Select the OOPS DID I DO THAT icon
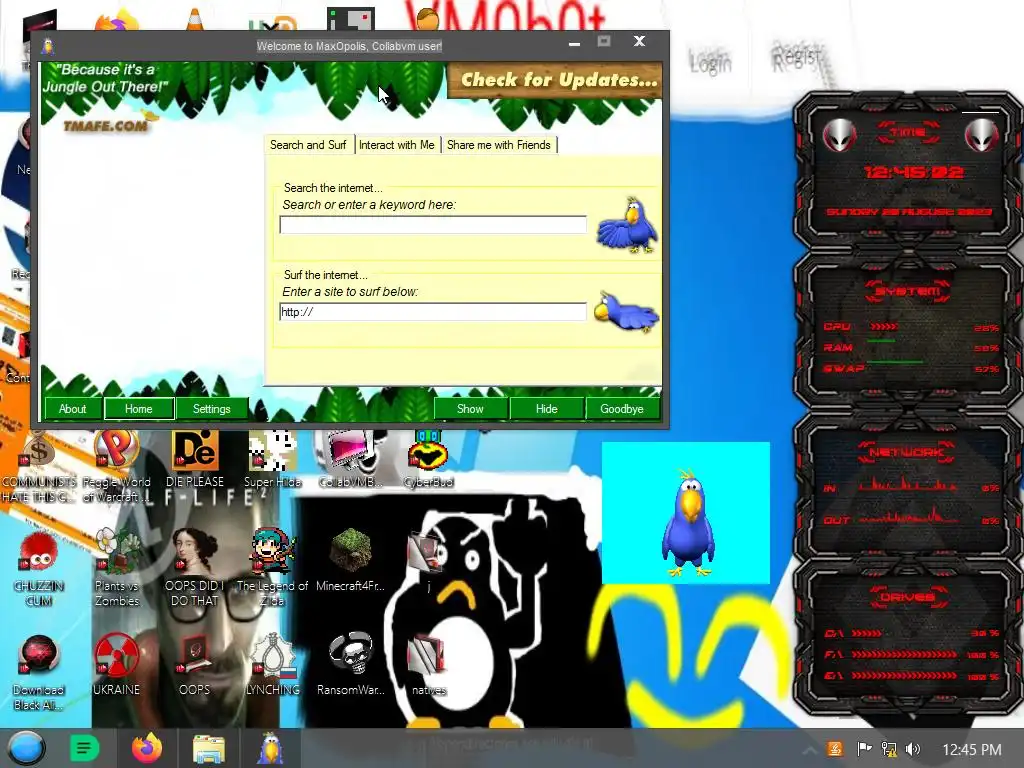 pyautogui.click(x=195, y=568)
